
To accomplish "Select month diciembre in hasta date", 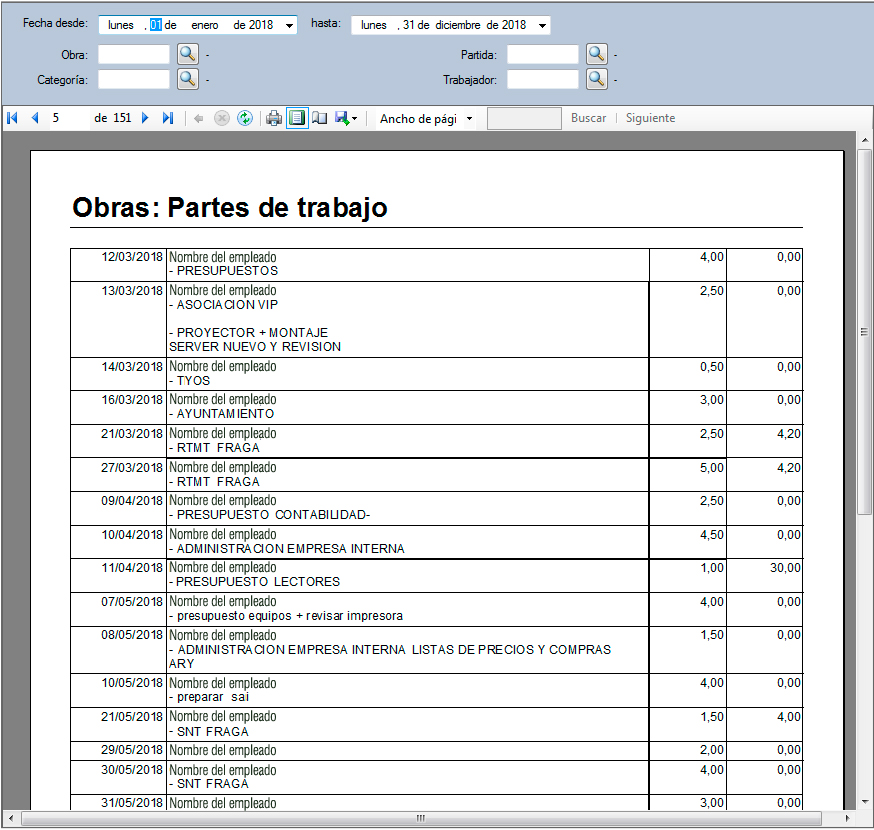I will pos(458,25).
